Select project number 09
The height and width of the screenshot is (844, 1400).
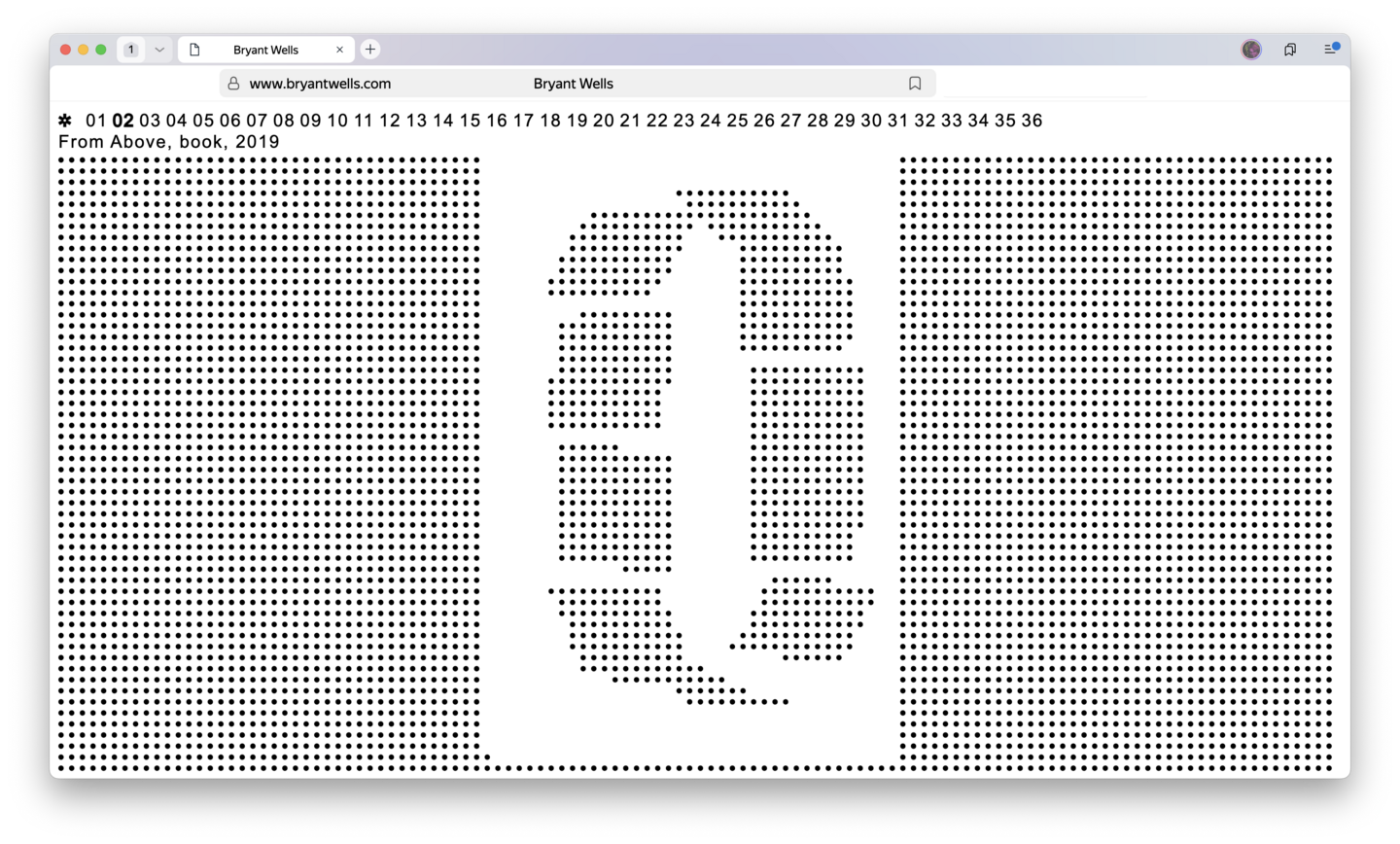310,121
